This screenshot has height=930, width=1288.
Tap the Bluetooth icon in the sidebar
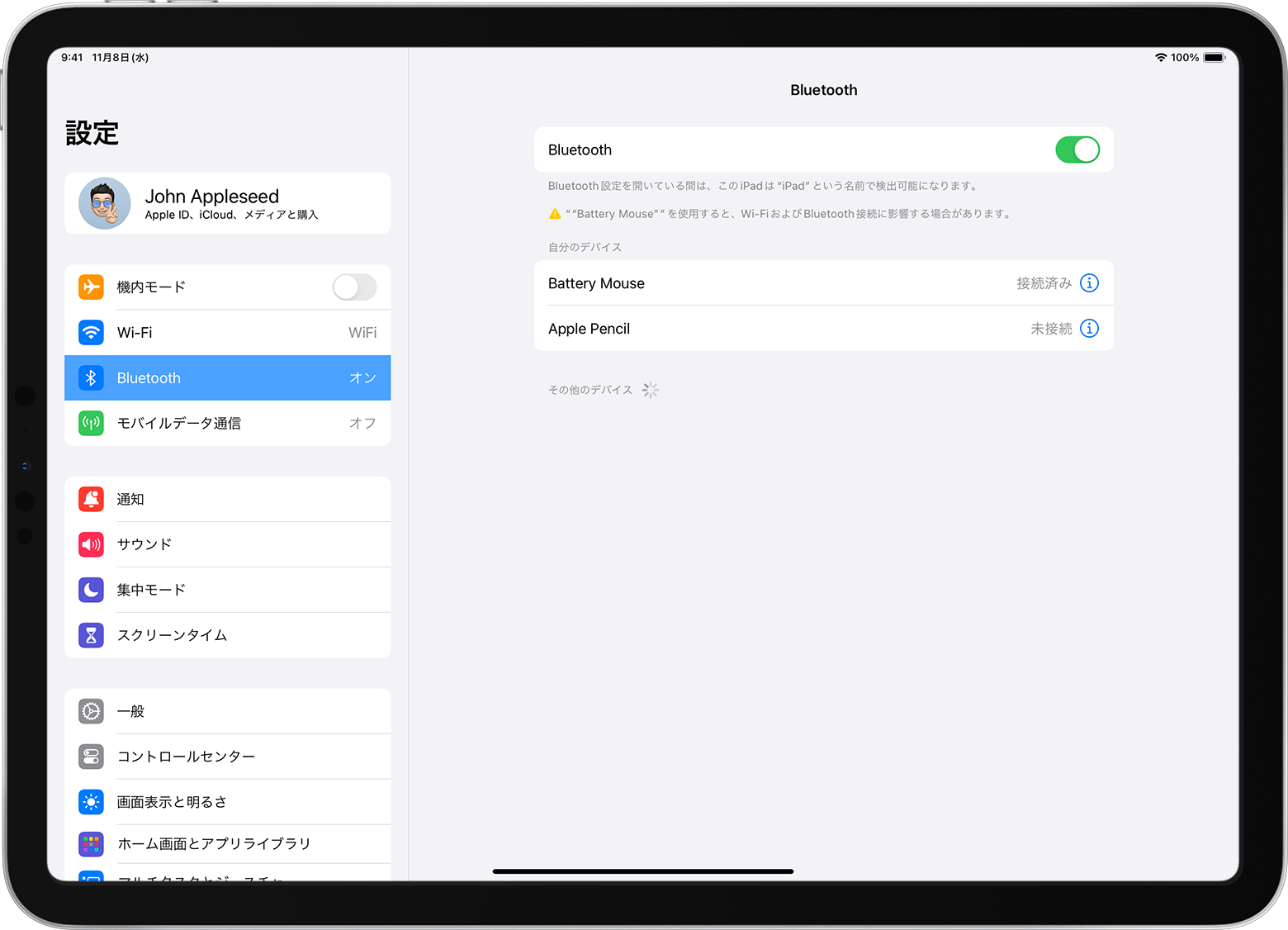[91, 377]
